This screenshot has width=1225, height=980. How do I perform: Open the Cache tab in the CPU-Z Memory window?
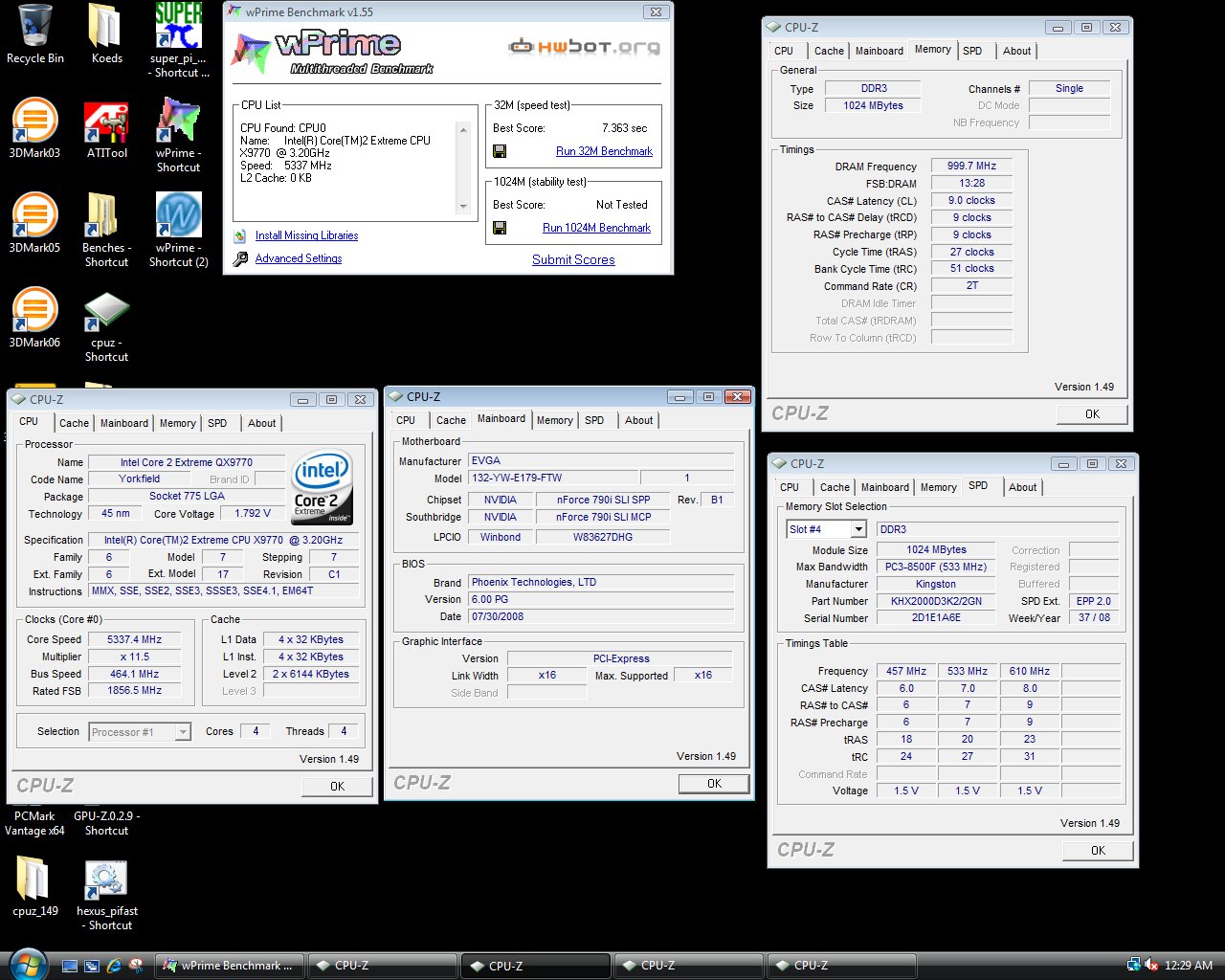click(x=829, y=51)
